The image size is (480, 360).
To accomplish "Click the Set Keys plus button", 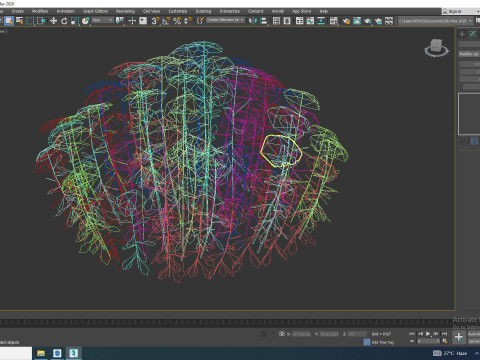I will [459, 337].
